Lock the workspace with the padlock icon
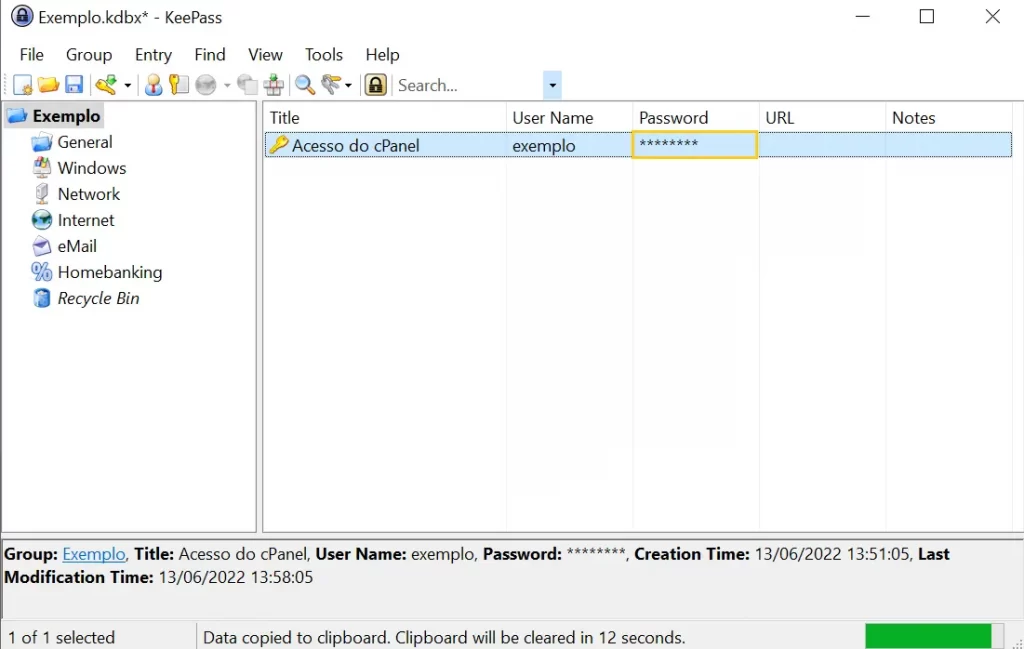The height and width of the screenshot is (649, 1024). pyautogui.click(x=376, y=85)
